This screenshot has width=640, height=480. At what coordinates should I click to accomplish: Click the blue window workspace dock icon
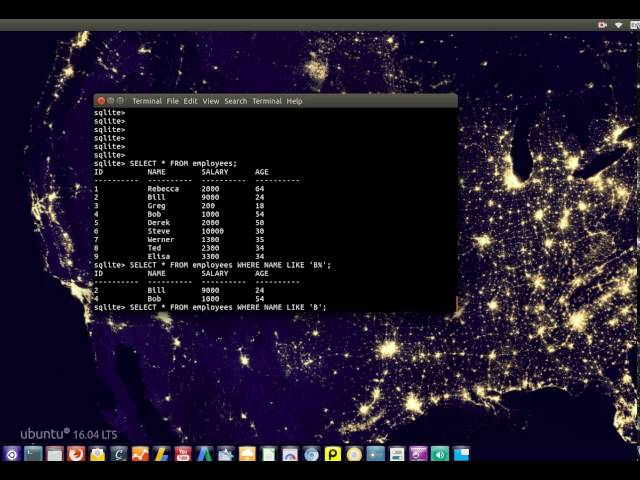click(461, 454)
